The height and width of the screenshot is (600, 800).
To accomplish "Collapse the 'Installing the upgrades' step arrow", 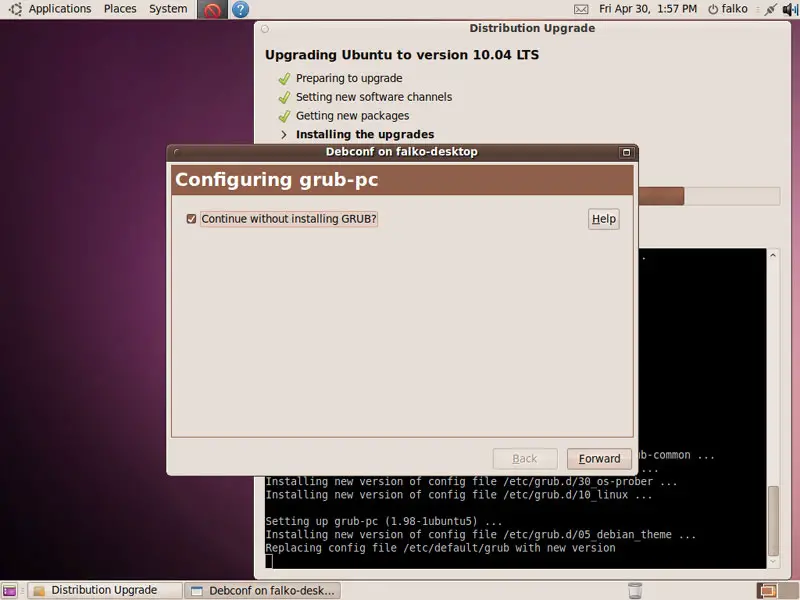I will (284, 135).
